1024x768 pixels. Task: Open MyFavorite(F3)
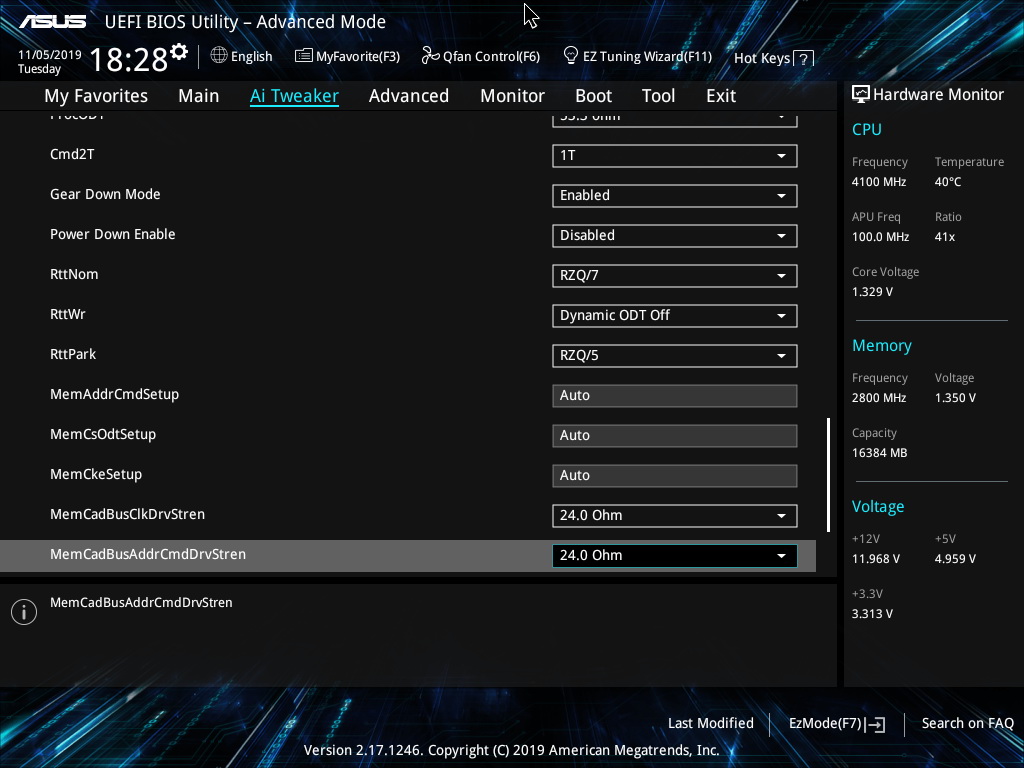point(347,56)
